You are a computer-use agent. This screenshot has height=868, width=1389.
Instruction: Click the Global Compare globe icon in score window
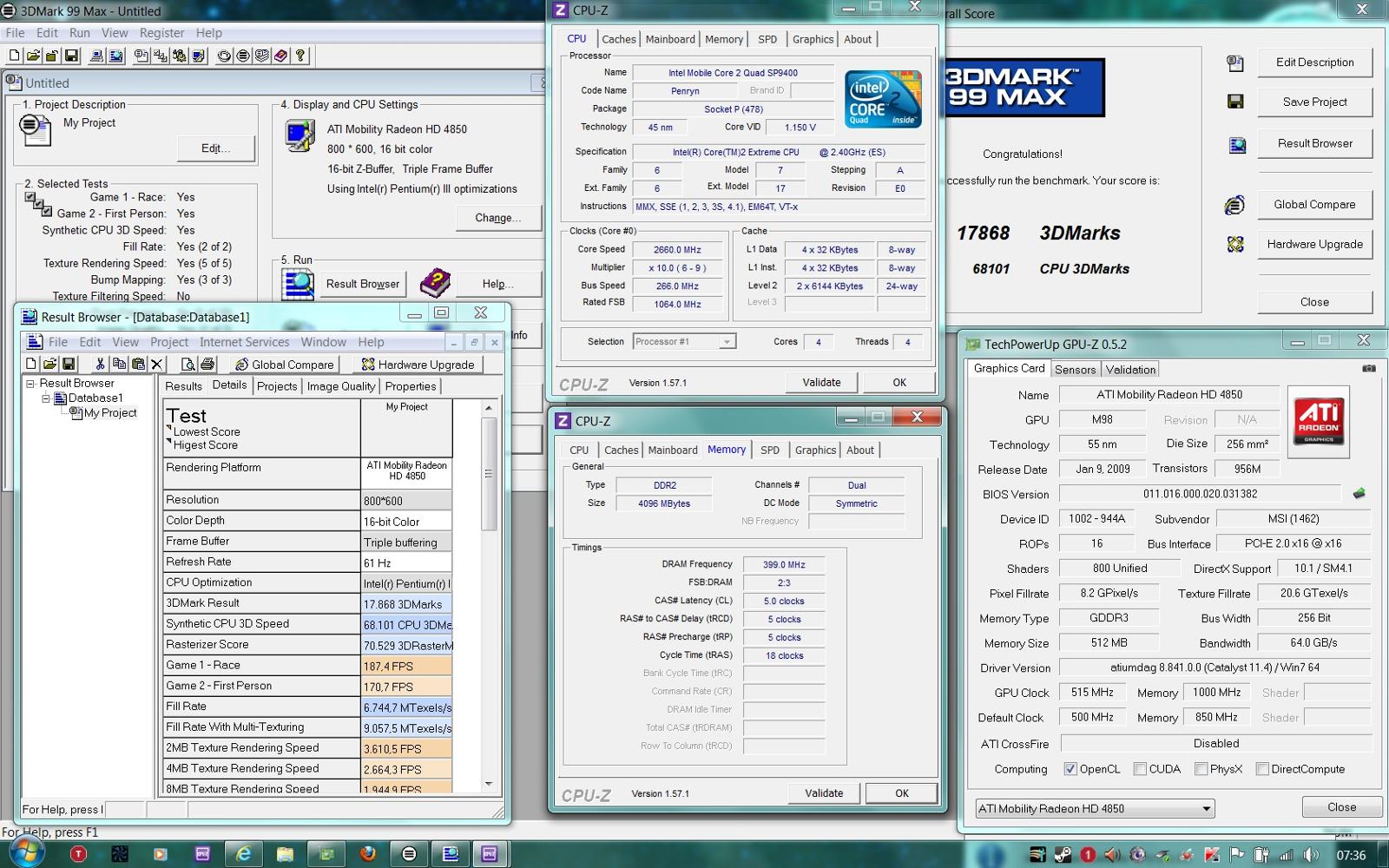tap(1234, 205)
